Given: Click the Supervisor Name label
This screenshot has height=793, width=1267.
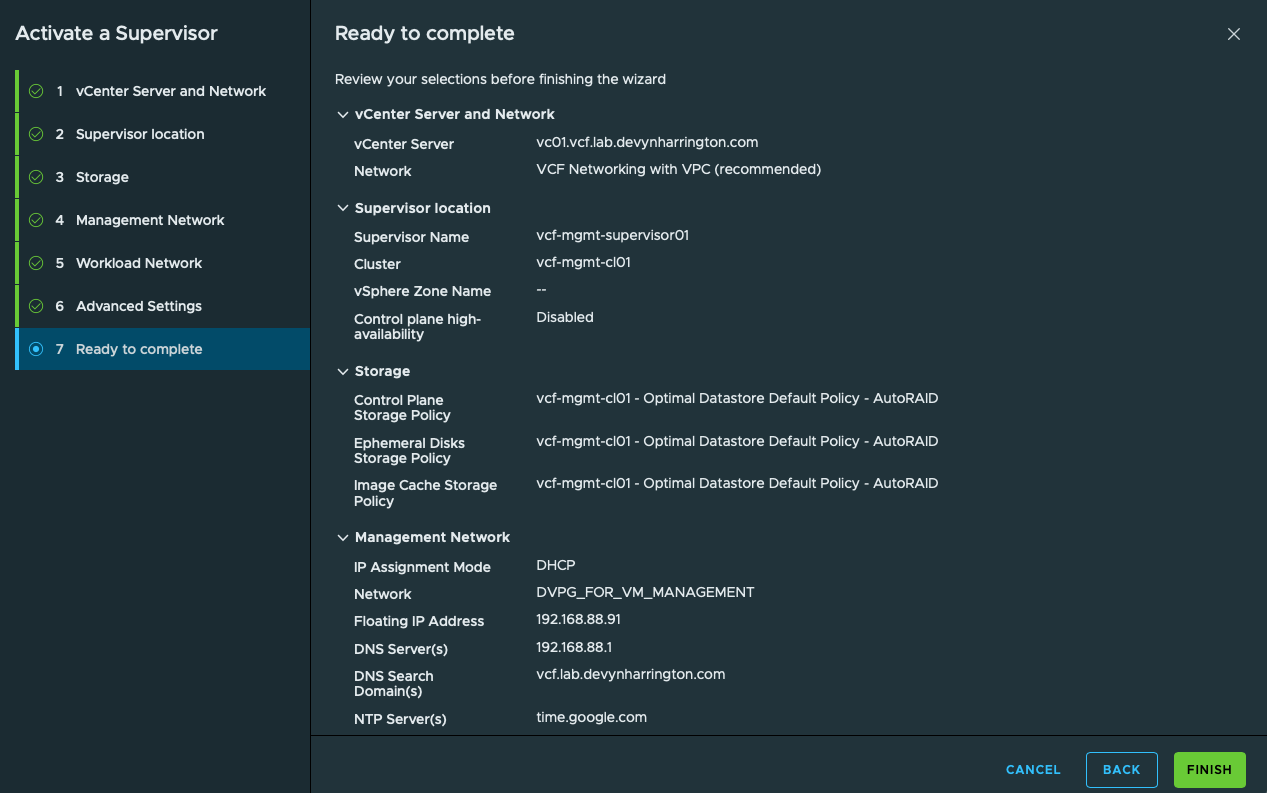Looking at the screenshot, I should [411, 237].
